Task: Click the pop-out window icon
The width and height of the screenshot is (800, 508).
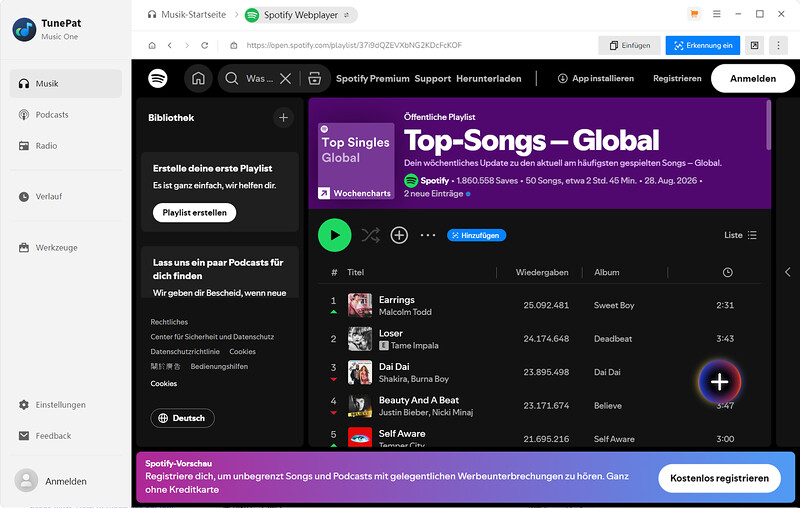Action: [x=755, y=45]
